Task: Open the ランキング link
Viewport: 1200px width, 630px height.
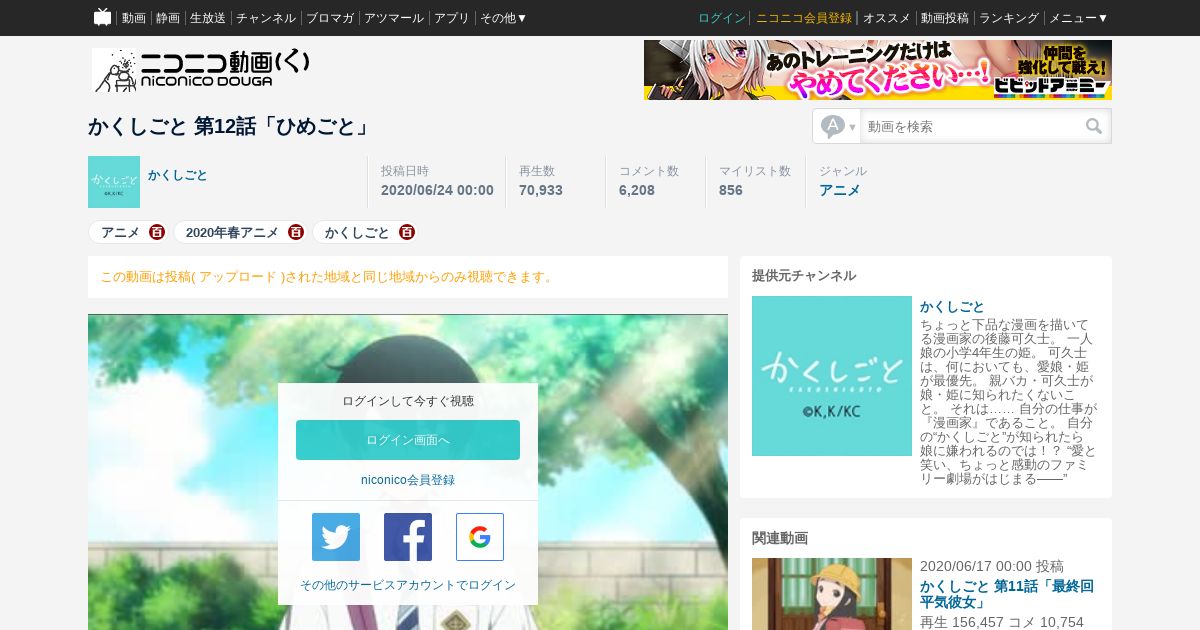Action: pyautogui.click(x=1009, y=18)
